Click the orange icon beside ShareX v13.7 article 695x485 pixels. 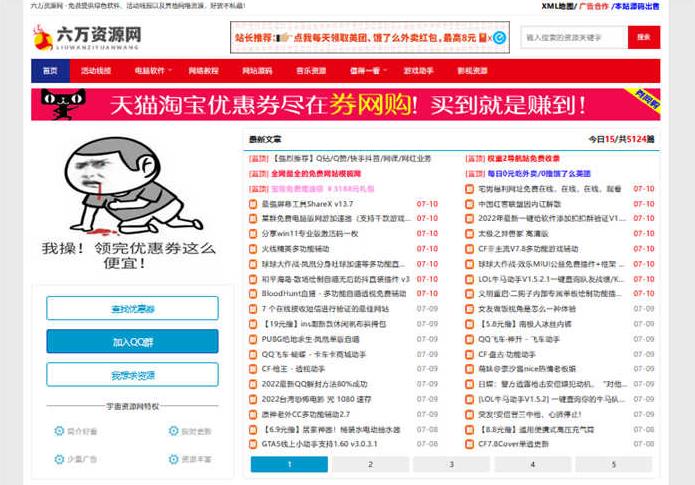[x=254, y=203]
